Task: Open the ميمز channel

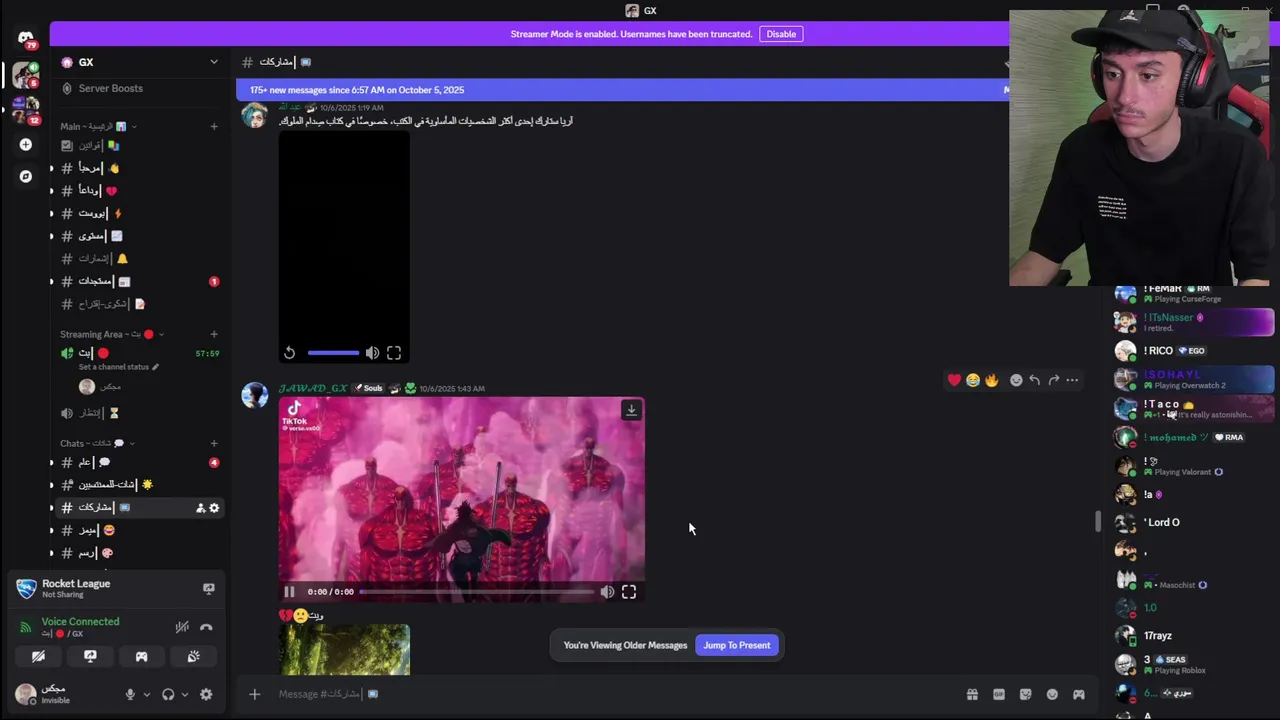Action: coord(138,530)
